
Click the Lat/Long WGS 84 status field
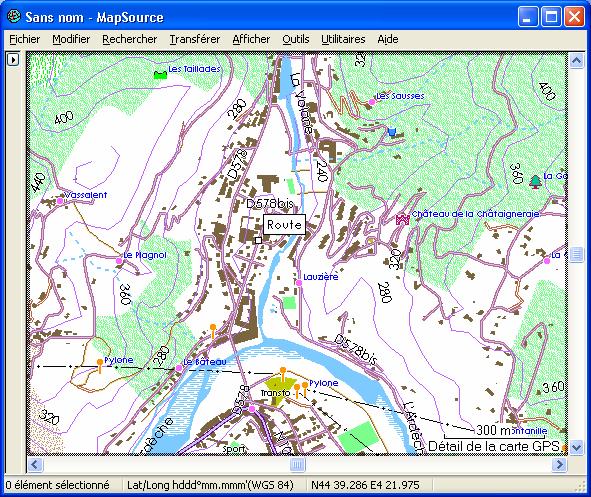click(210, 485)
